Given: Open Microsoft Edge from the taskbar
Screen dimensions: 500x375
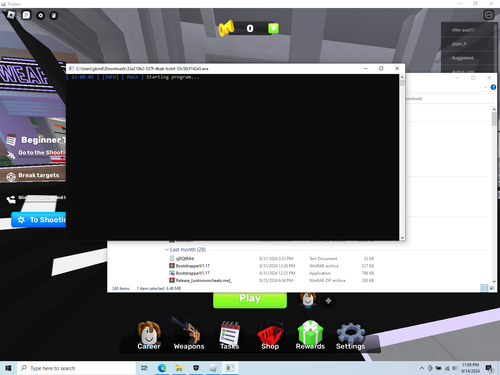Looking at the screenshot, I should coord(162,368).
